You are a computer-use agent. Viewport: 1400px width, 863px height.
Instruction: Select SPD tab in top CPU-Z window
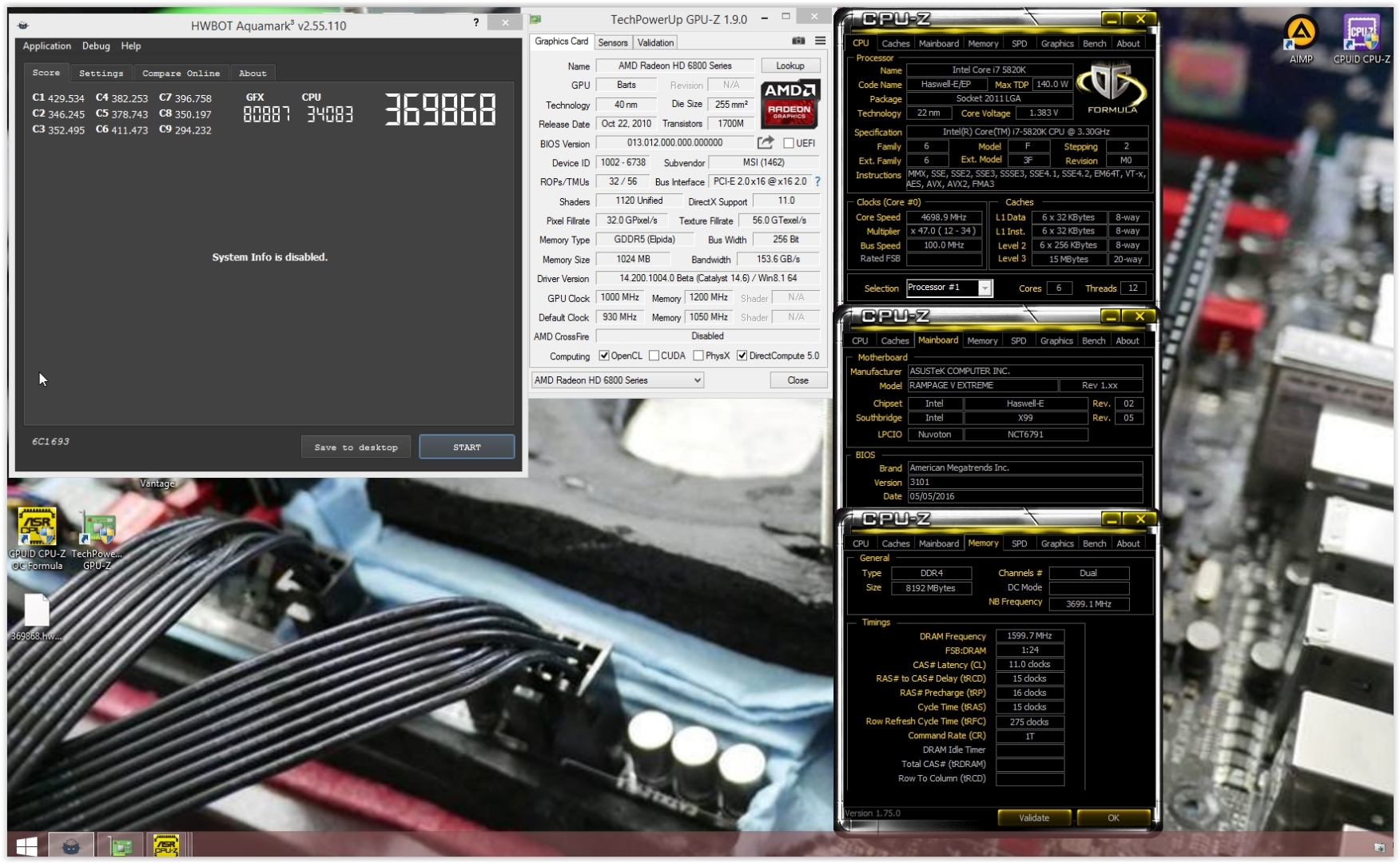(1019, 44)
